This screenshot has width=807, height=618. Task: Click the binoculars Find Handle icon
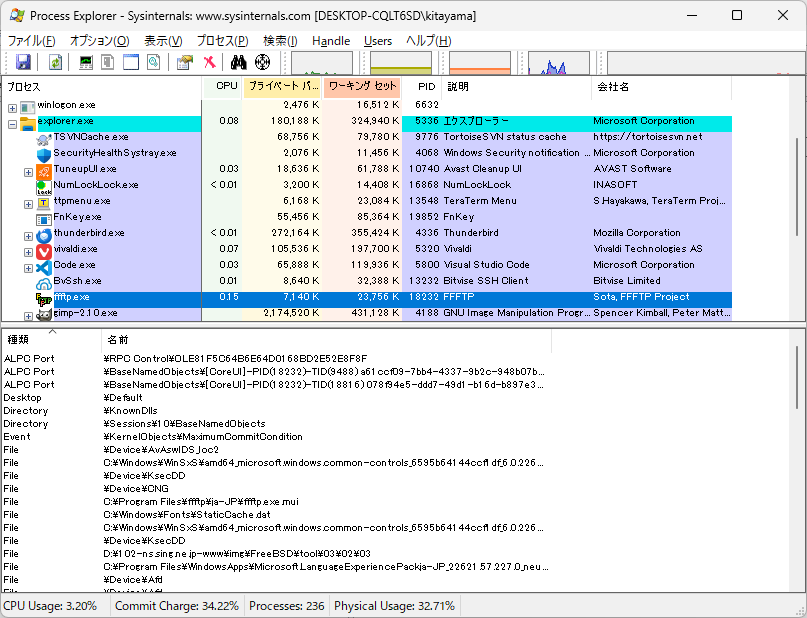click(238, 62)
